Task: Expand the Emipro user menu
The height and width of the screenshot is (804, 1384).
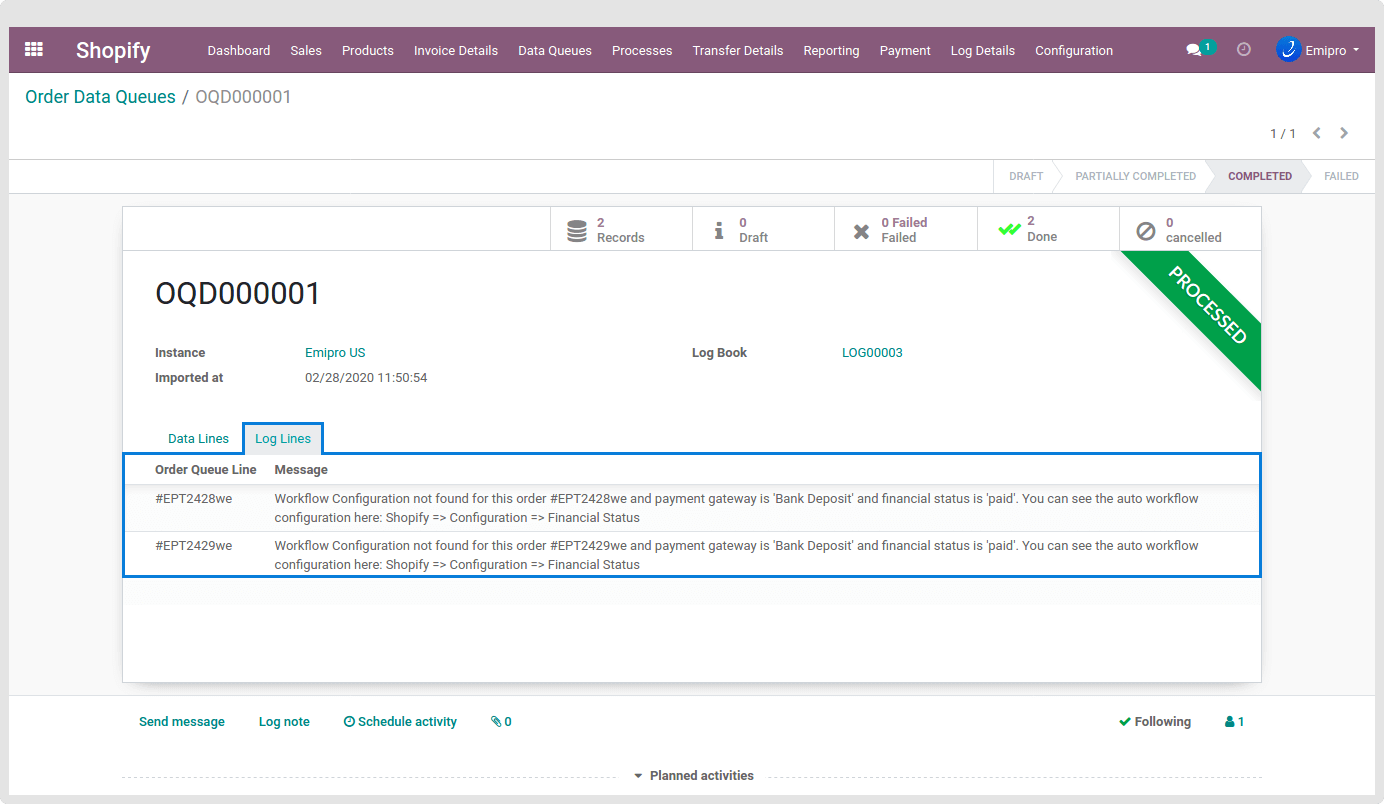Action: coord(1318,50)
